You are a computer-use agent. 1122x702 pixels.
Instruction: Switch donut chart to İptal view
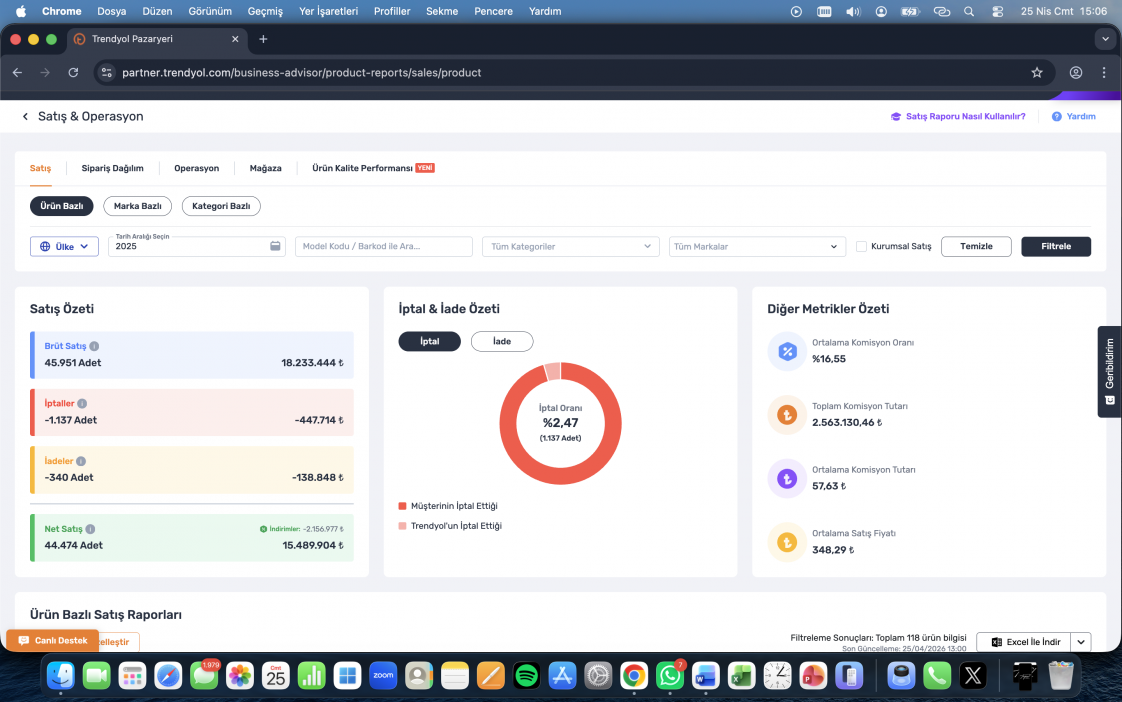tap(429, 341)
